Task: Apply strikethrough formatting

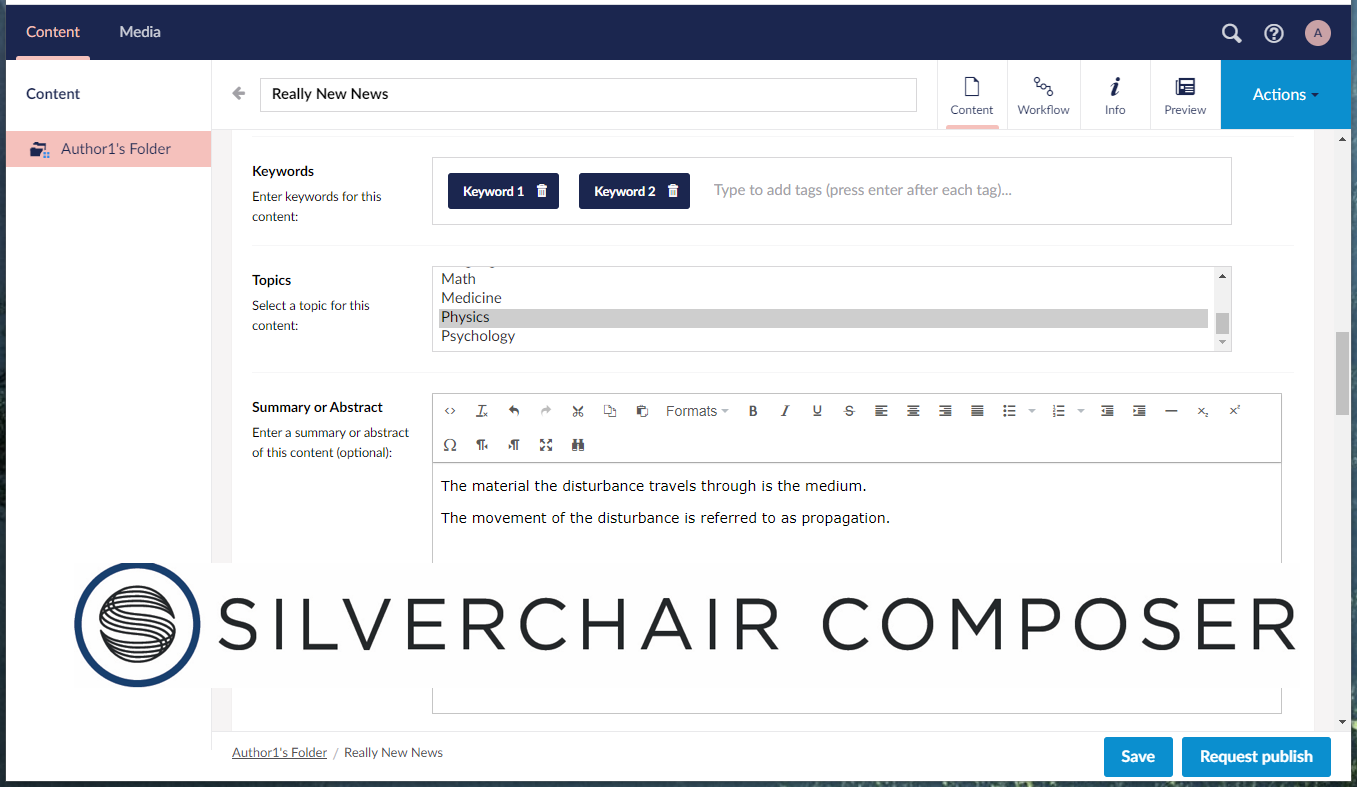Action: pos(849,411)
